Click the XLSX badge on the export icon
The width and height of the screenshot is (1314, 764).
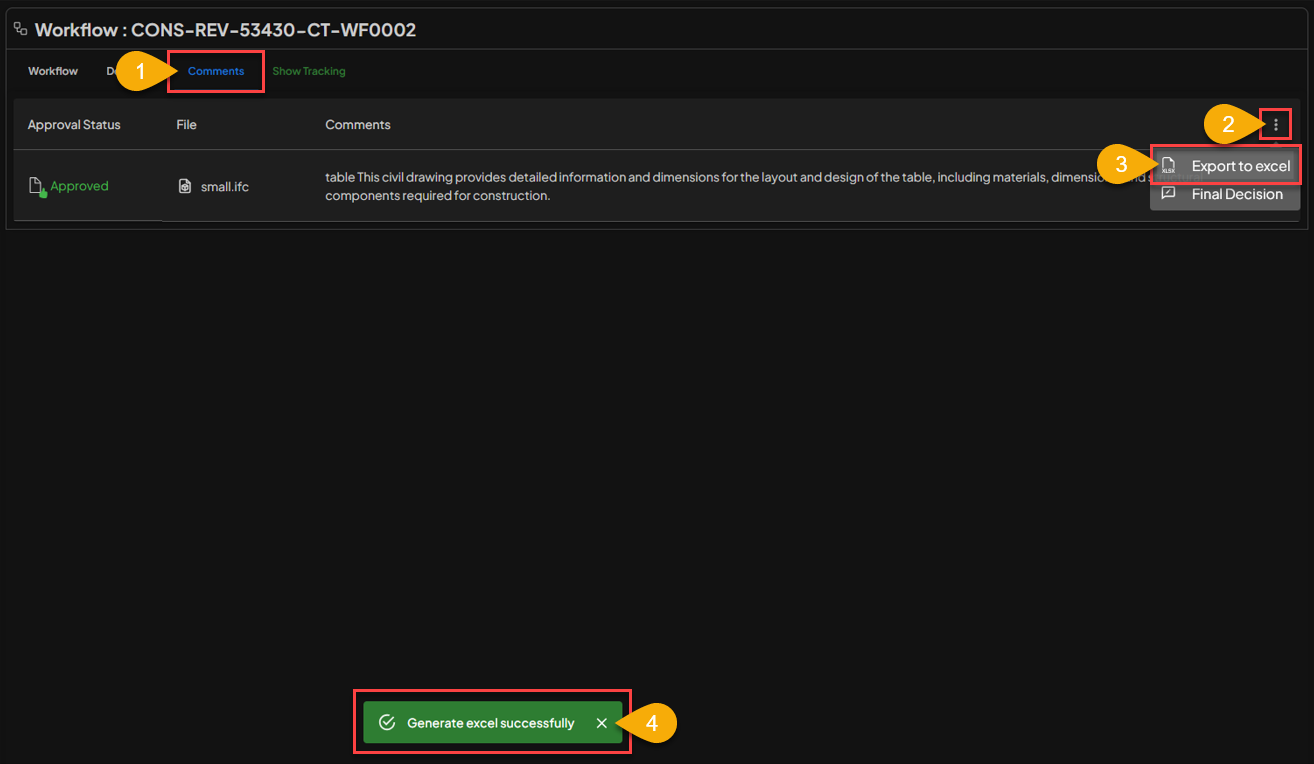pyautogui.click(x=1170, y=171)
